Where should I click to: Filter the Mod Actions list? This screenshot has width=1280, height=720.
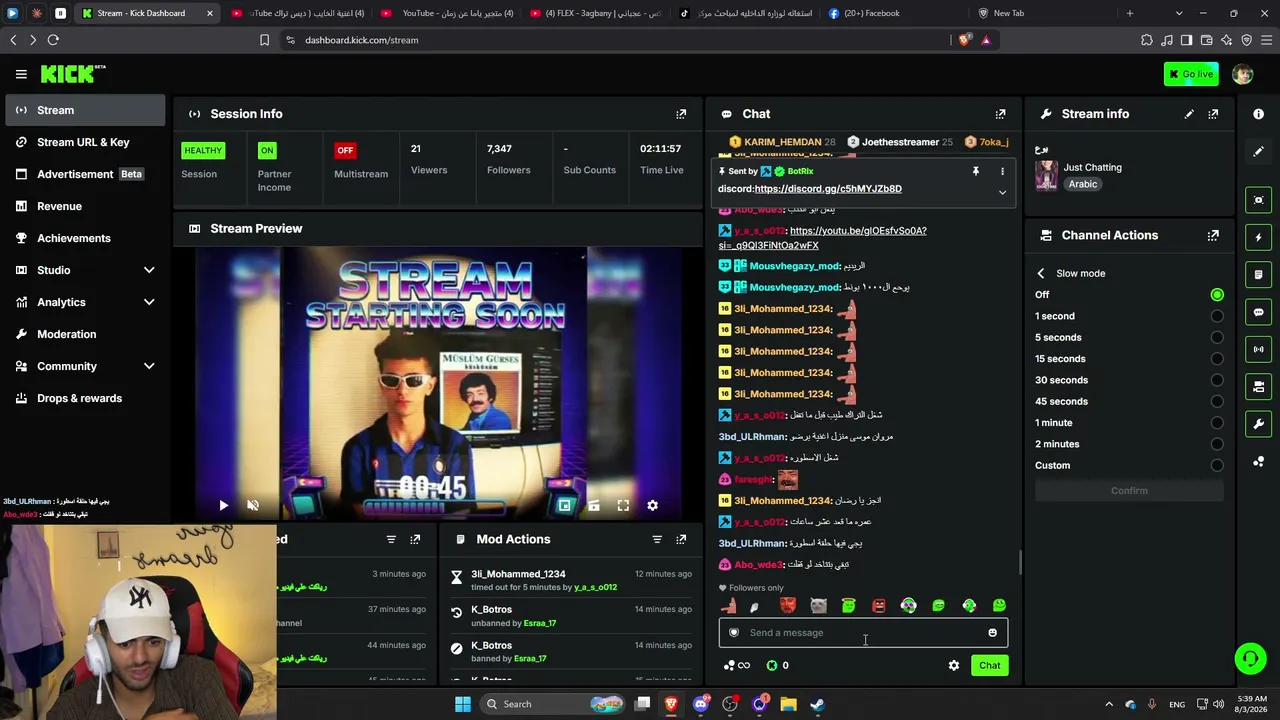tap(657, 539)
